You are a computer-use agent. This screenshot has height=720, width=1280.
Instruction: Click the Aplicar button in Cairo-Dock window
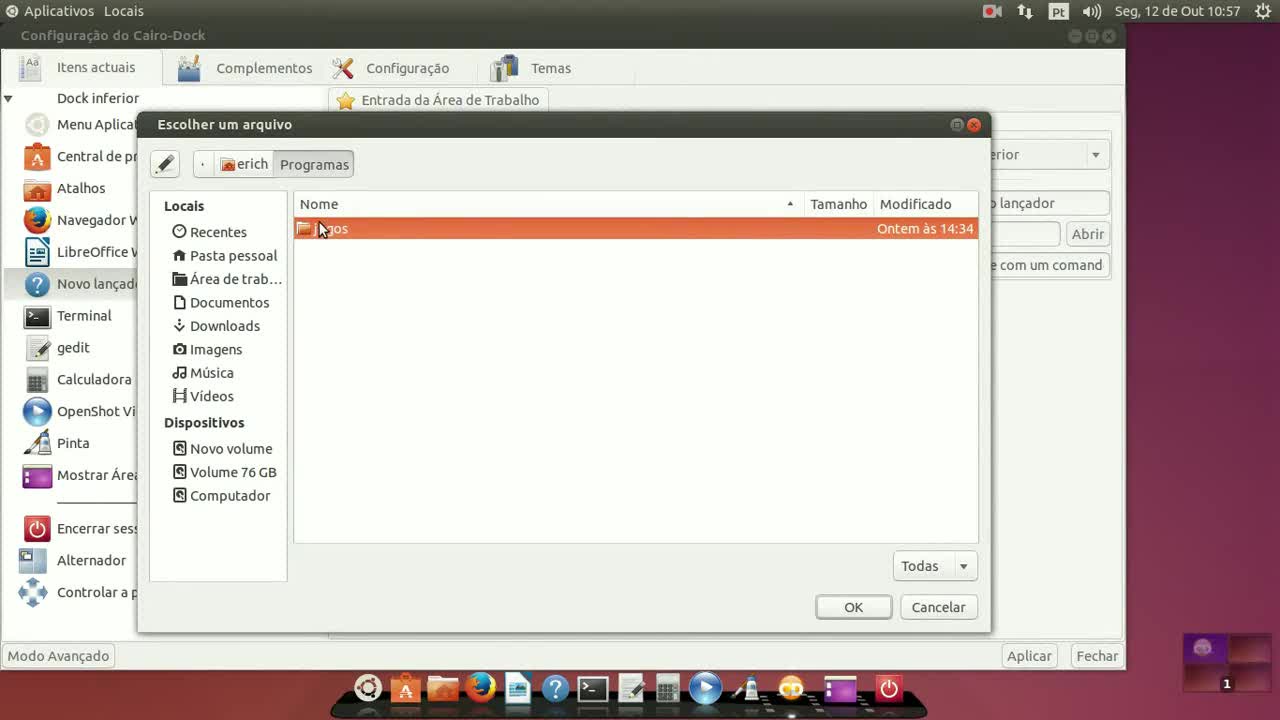1029,656
